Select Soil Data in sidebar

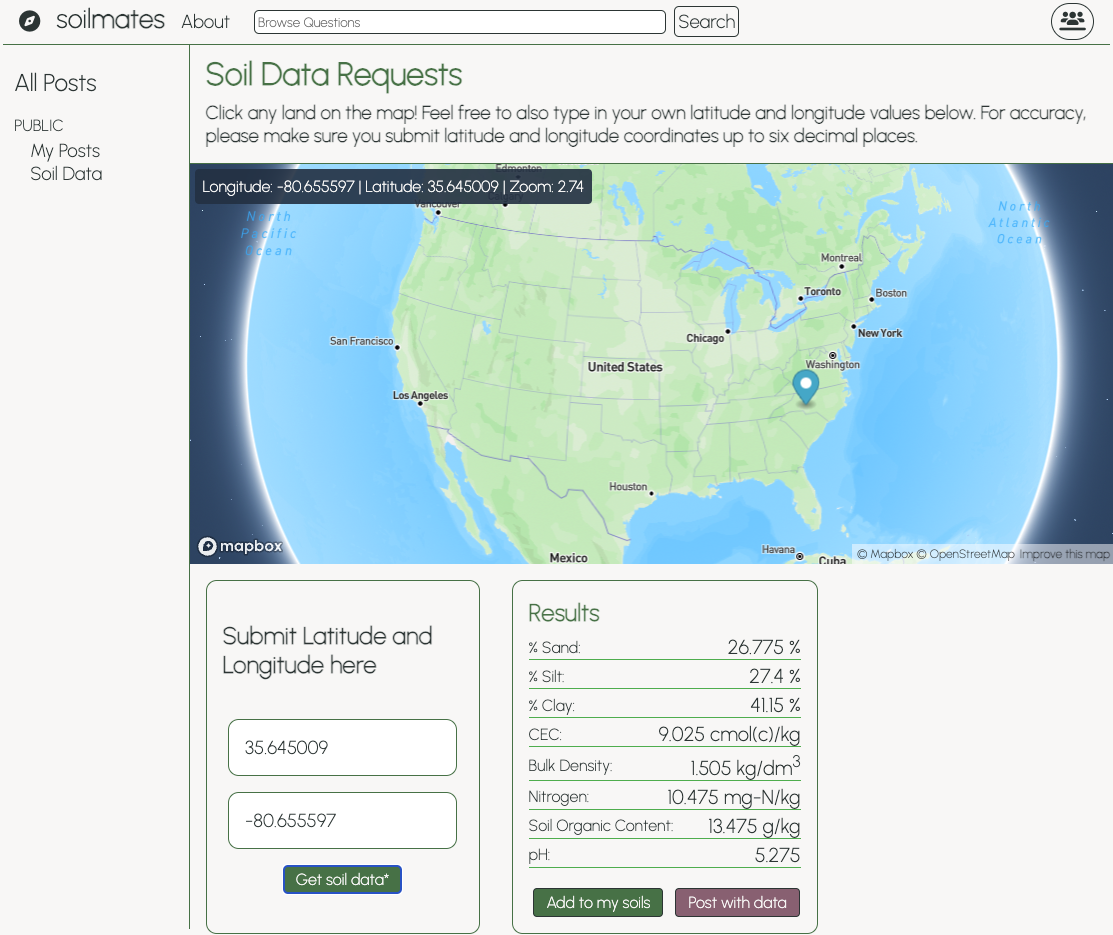(x=66, y=174)
